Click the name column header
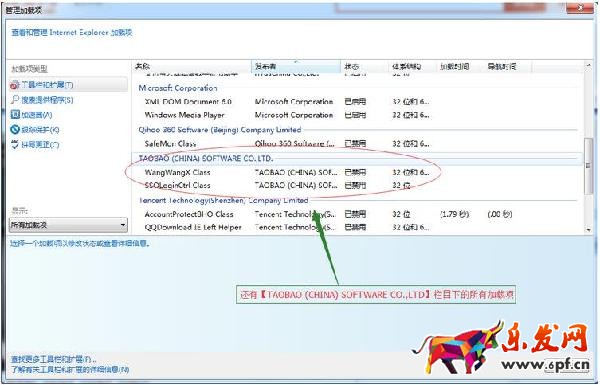This screenshot has width=600, height=385. 191,67
